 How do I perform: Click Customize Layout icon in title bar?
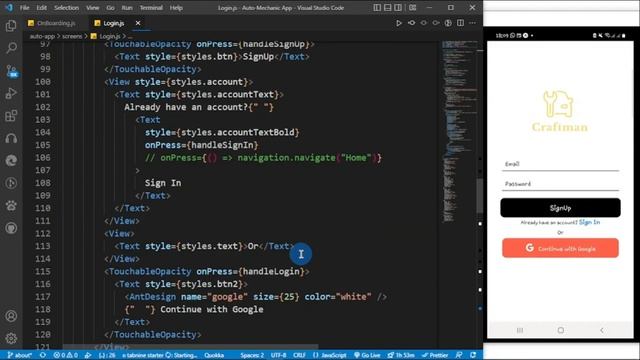(413, 8)
